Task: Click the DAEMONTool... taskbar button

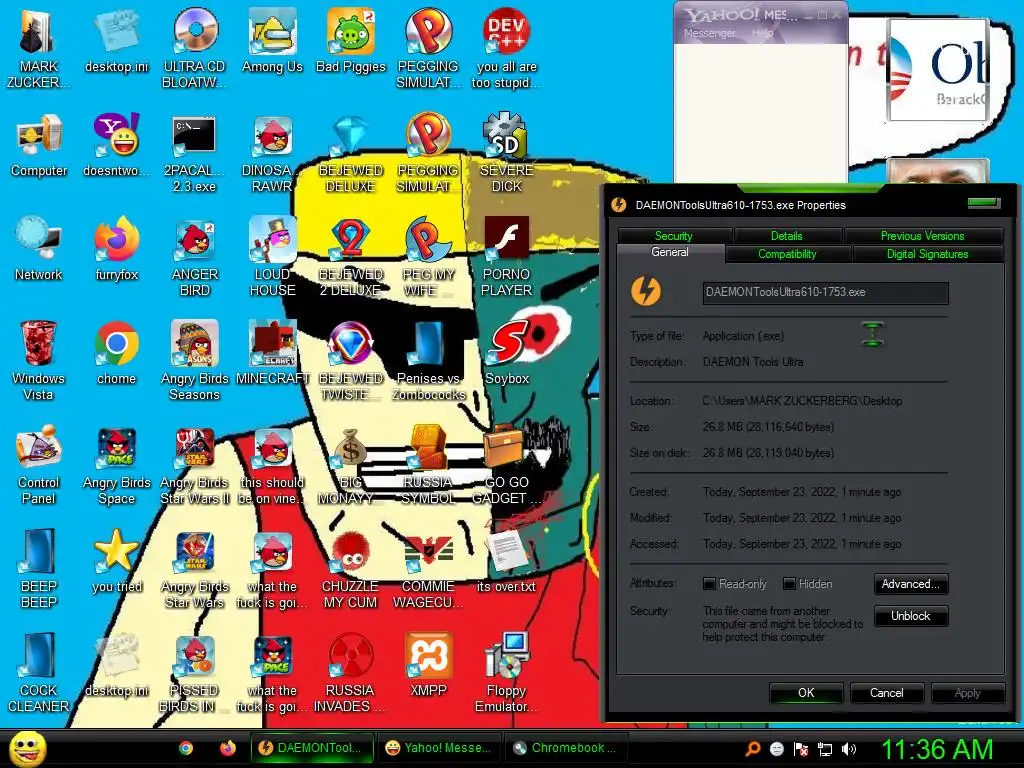Action: coord(312,748)
